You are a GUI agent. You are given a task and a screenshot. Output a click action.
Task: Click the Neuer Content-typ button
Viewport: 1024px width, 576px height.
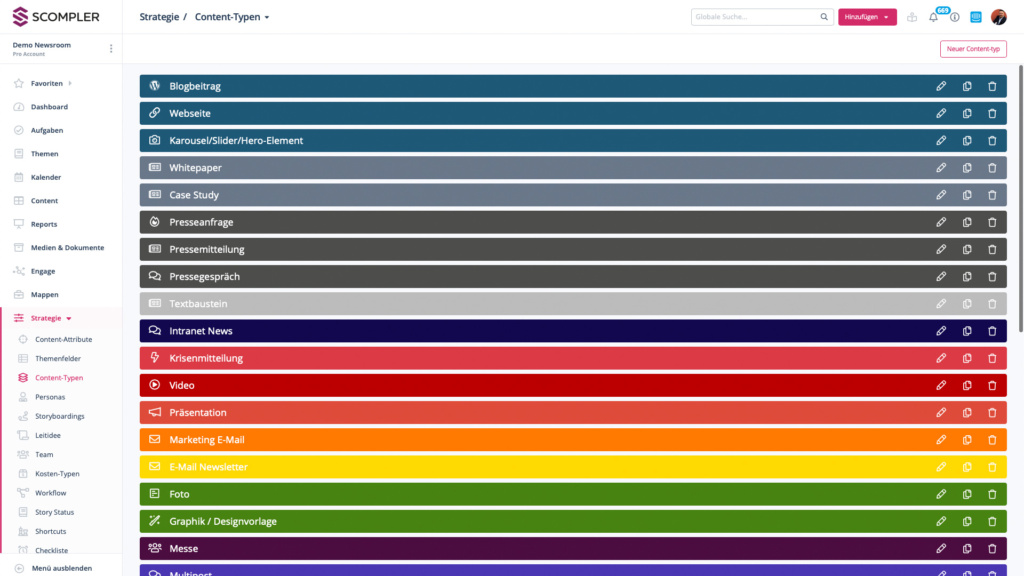click(972, 49)
